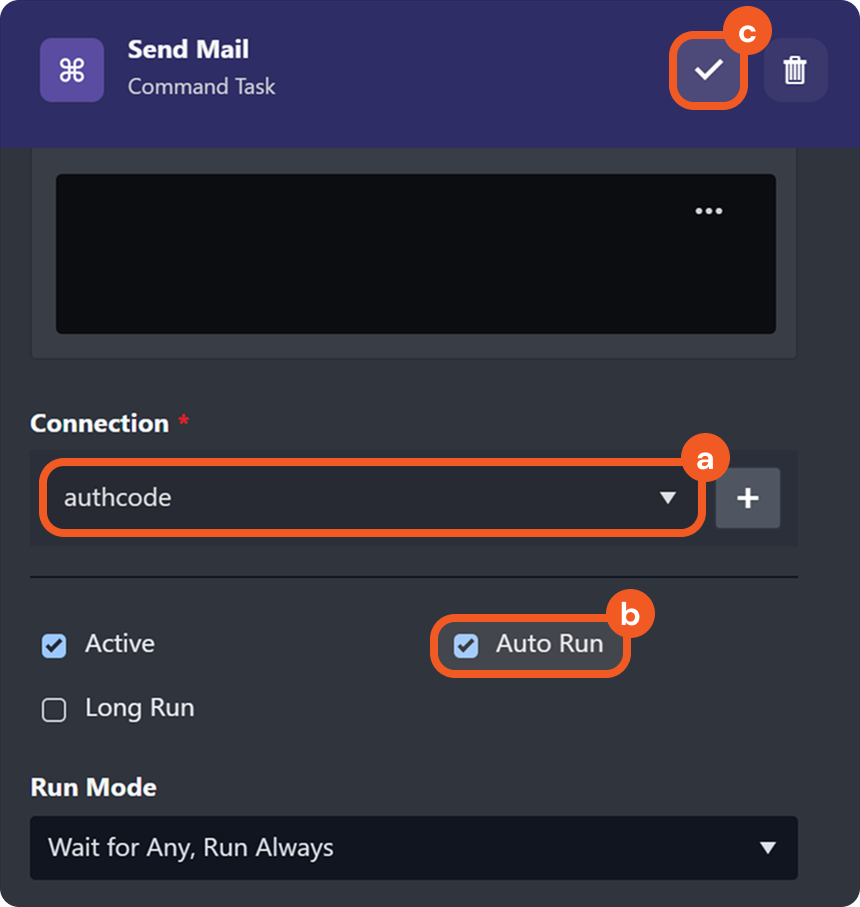Click the authcode text in Connection field
This screenshot has width=860, height=907.
[117, 498]
